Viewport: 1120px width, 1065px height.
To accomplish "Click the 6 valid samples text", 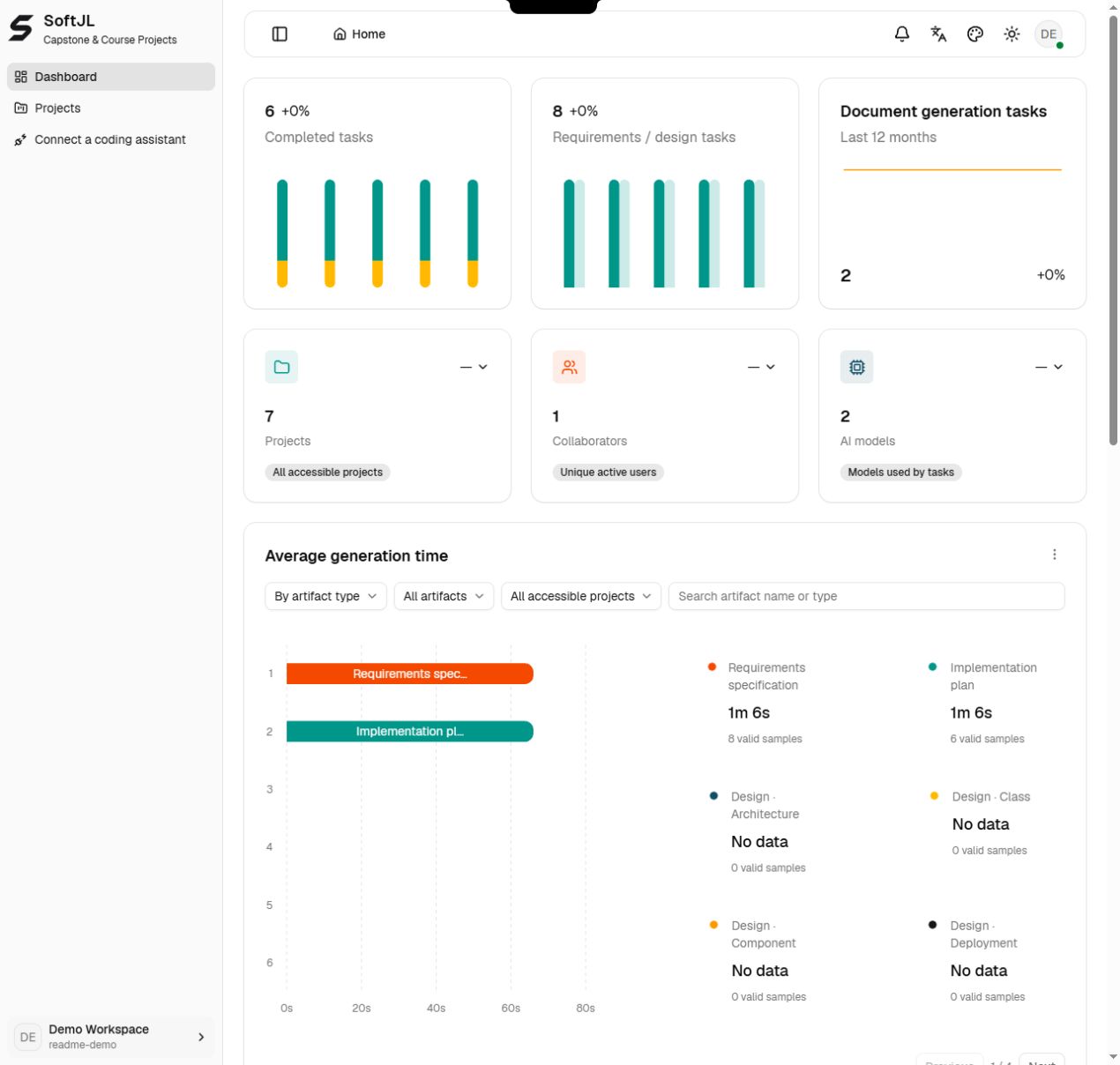I will click(x=987, y=739).
